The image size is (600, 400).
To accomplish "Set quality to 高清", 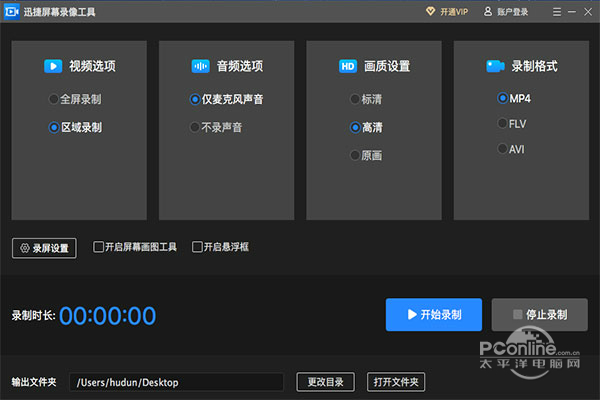I will pyautogui.click(x=355, y=127).
